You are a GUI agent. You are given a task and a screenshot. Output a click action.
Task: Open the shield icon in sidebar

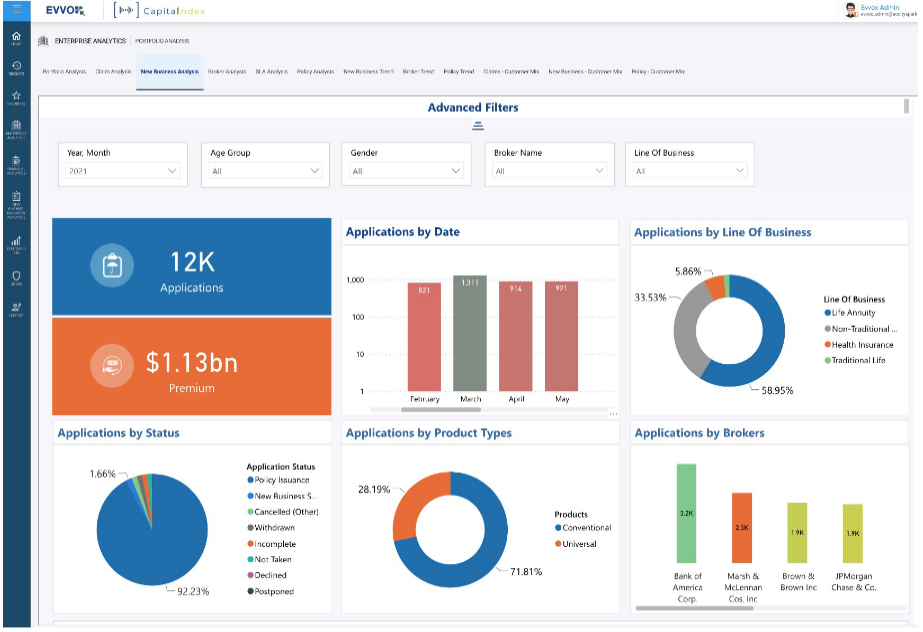click(x=15, y=277)
